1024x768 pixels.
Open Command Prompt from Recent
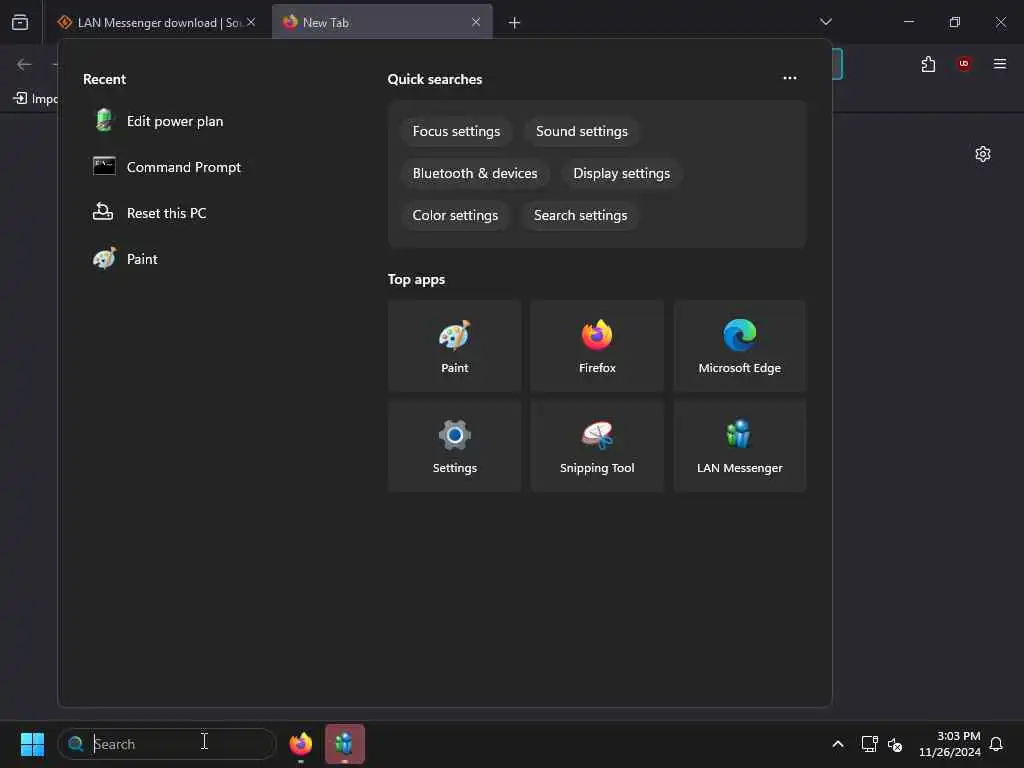(167, 167)
